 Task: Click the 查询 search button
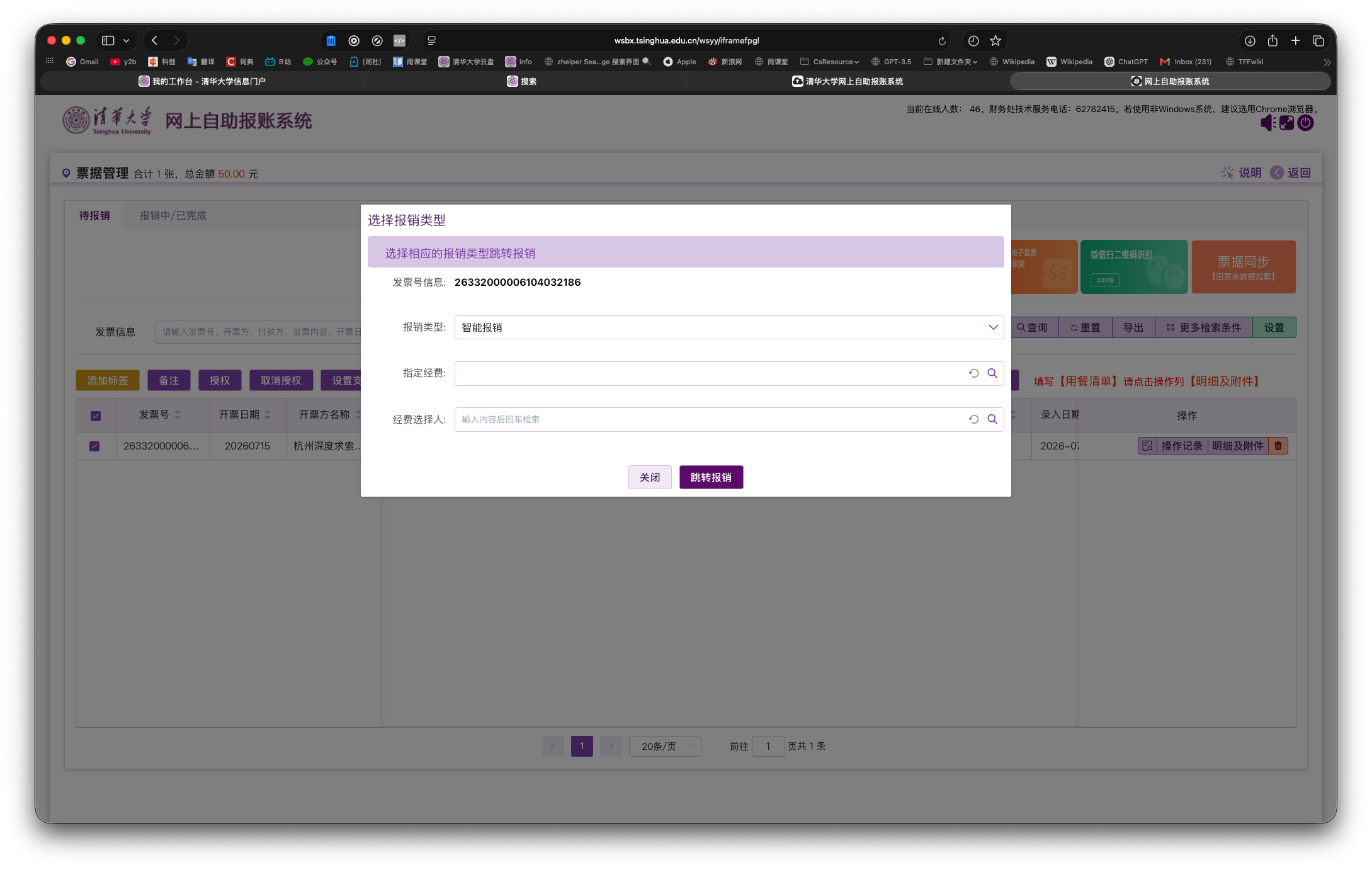click(1033, 327)
